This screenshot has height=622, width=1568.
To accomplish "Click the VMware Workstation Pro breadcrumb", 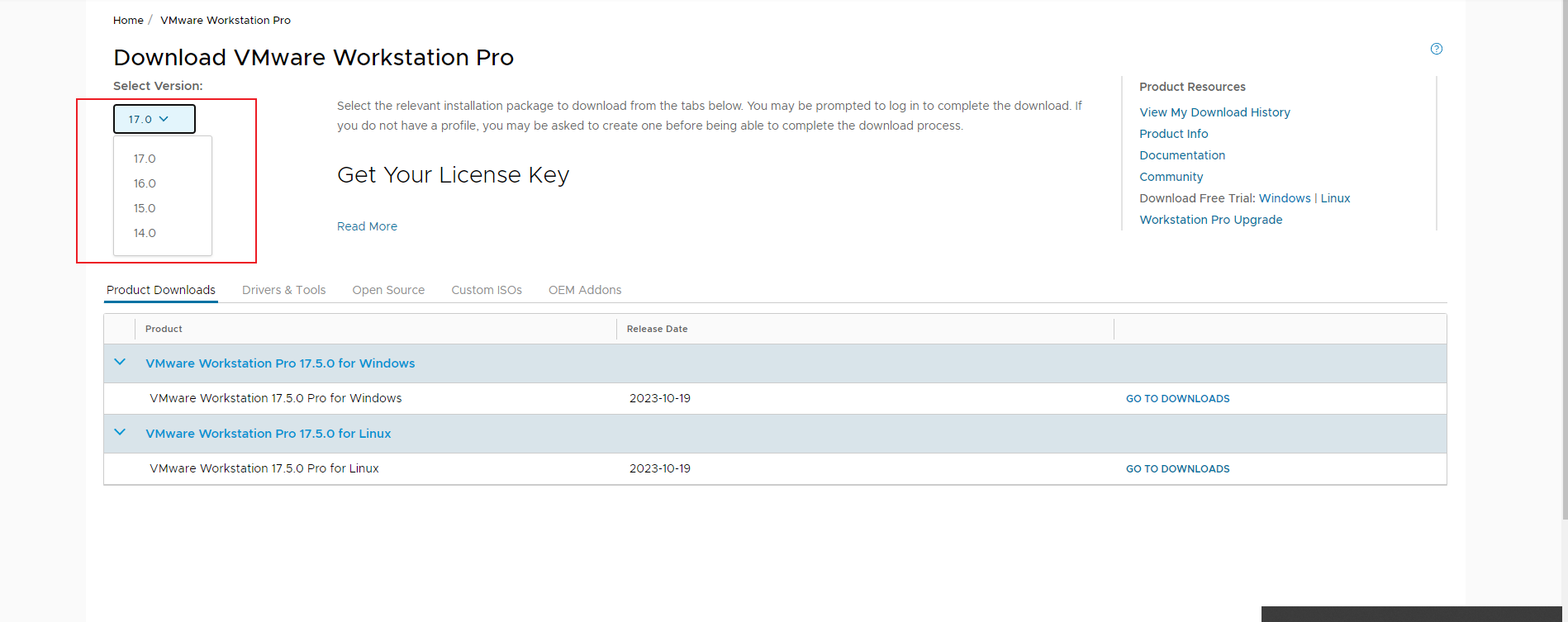I will click(226, 20).
